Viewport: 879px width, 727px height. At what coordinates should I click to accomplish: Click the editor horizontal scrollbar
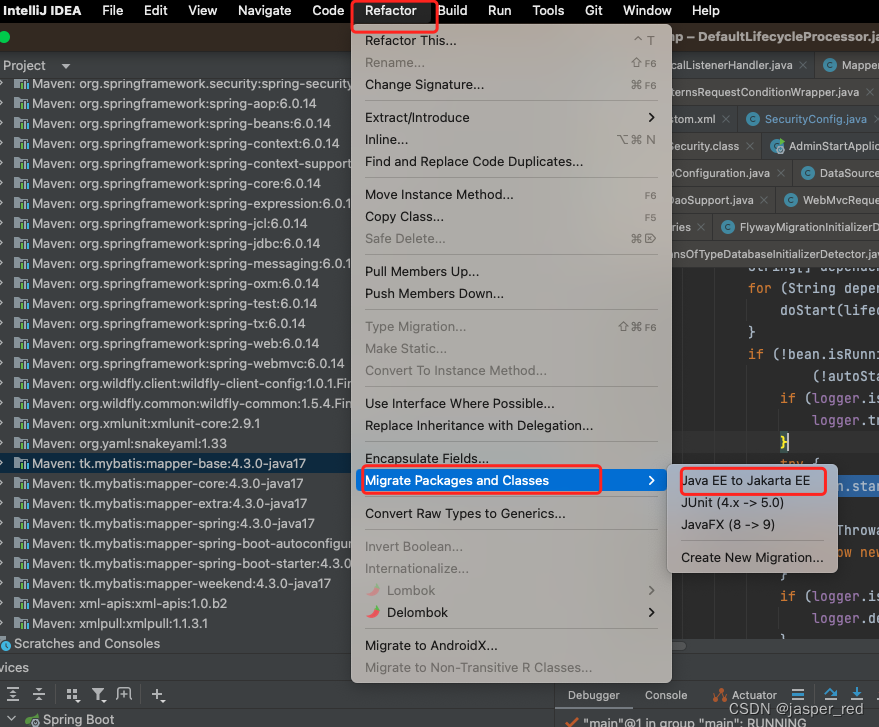point(679,646)
